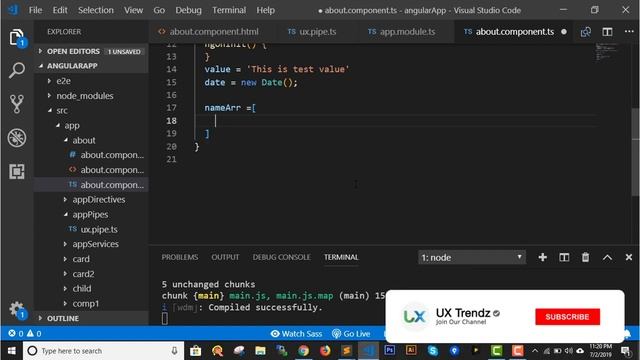
Task: Open the File menu
Action: coord(35,10)
